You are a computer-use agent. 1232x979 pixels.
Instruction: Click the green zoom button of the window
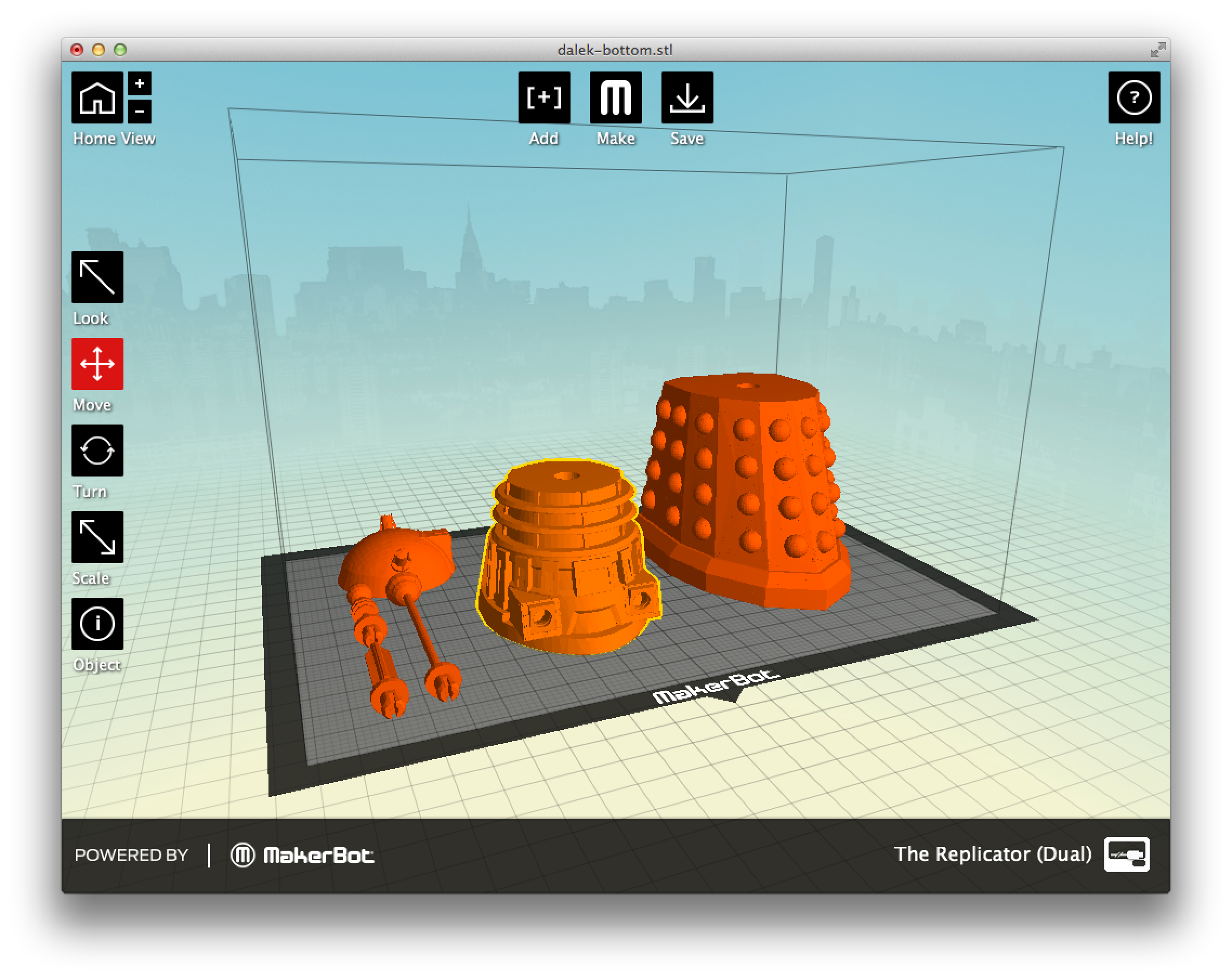tap(120, 50)
